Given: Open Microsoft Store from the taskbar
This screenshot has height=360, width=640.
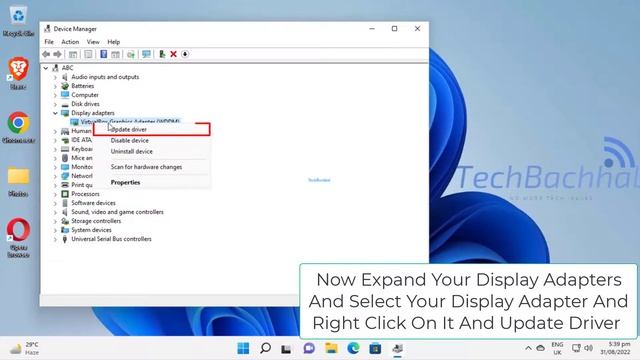Looking at the screenshot, I should point(375,348).
